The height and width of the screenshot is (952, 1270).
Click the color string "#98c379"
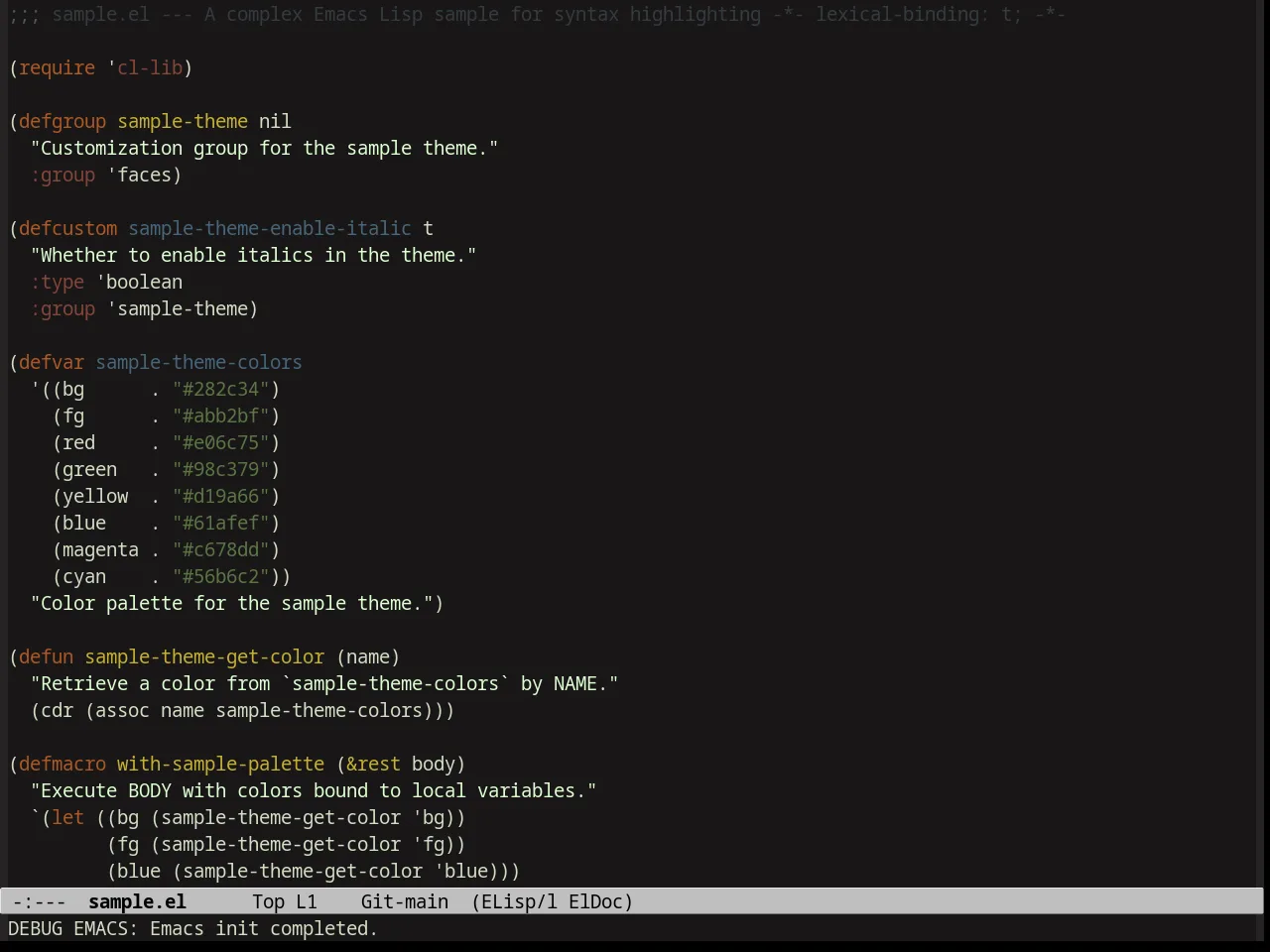[x=220, y=469]
